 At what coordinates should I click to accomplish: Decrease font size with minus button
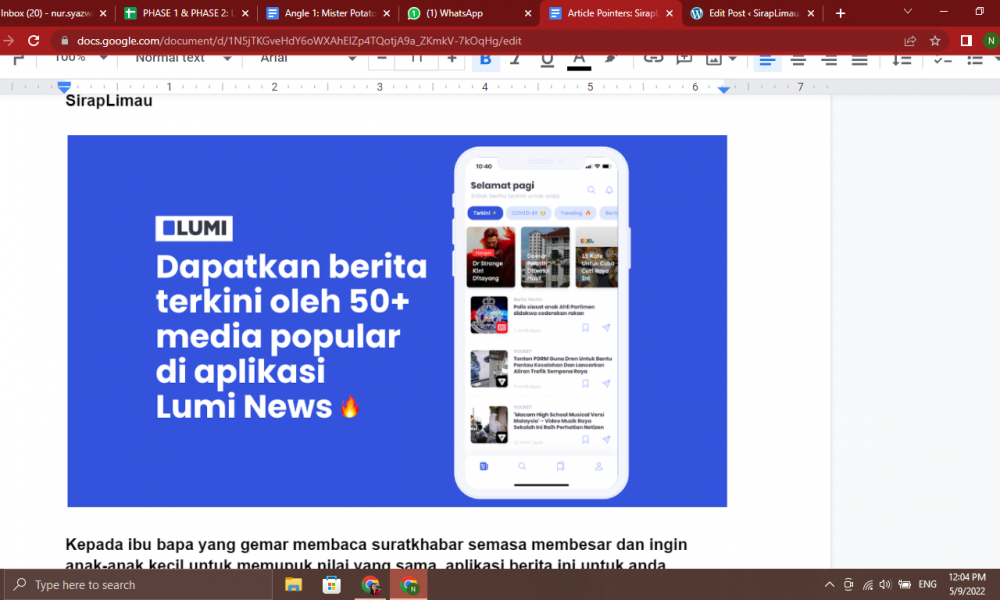[x=381, y=59]
